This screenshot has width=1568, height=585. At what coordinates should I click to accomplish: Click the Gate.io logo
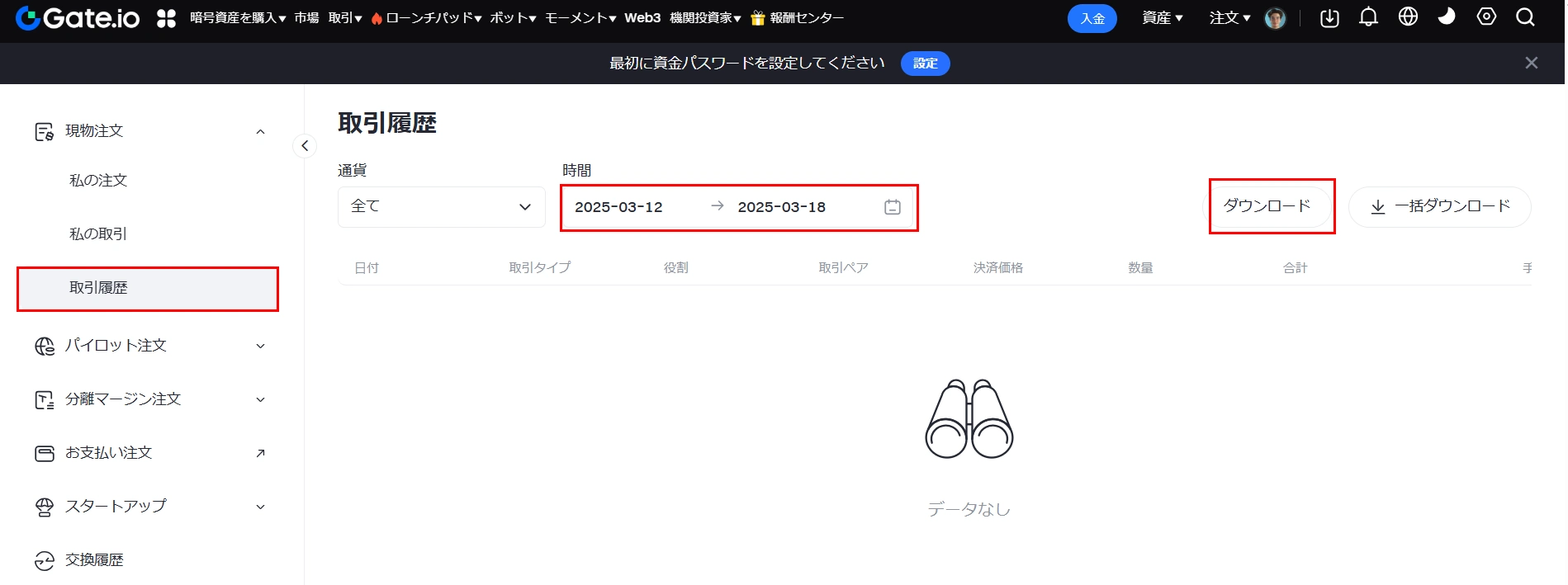click(78, 18)
